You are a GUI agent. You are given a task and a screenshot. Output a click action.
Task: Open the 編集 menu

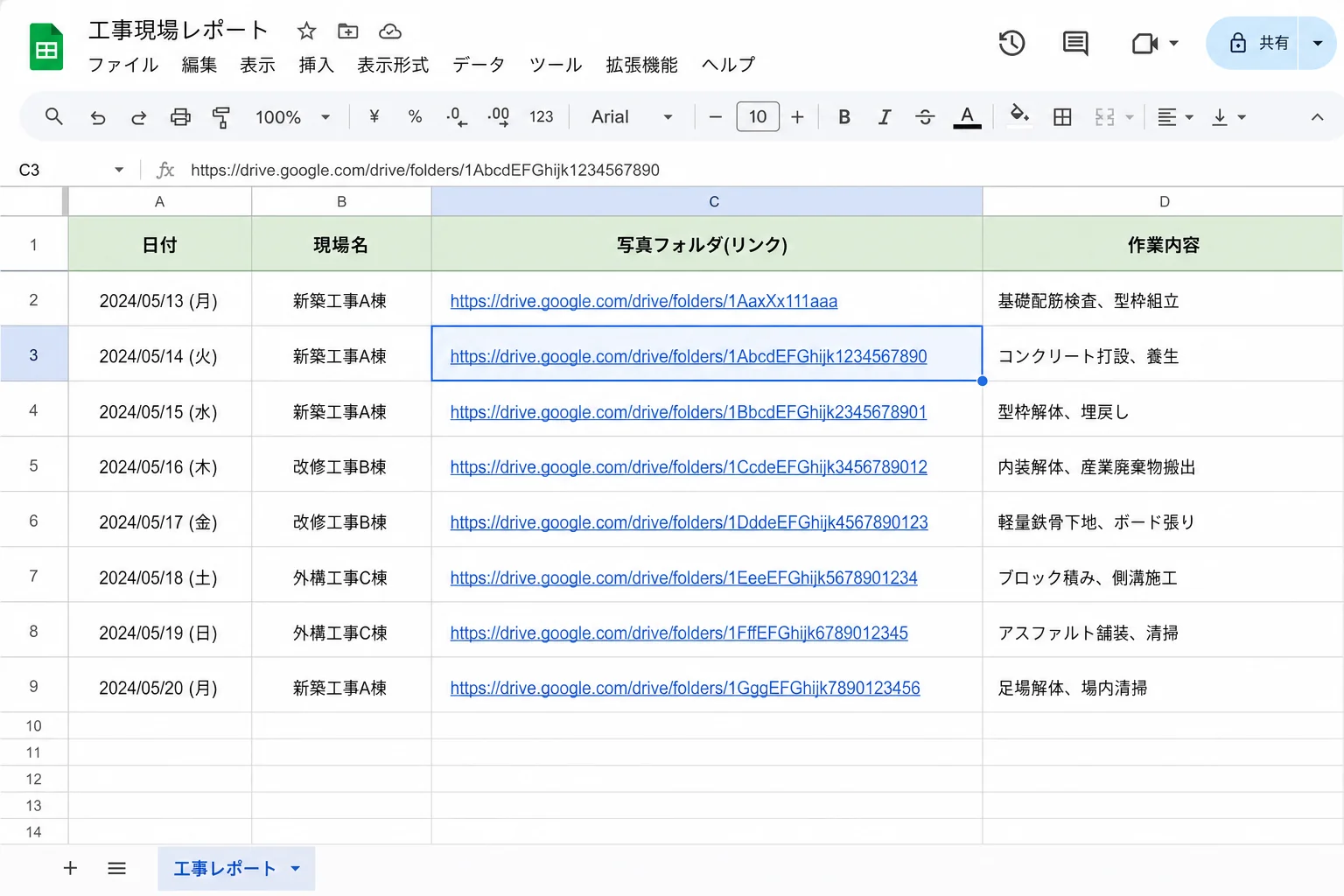(x=199, y=65)
